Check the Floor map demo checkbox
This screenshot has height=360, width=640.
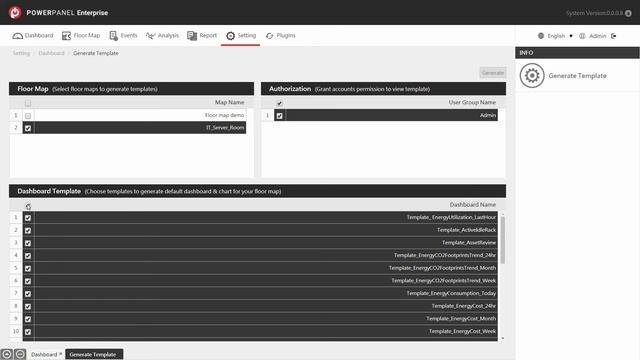pyautogui.click(x=28, y=116)
